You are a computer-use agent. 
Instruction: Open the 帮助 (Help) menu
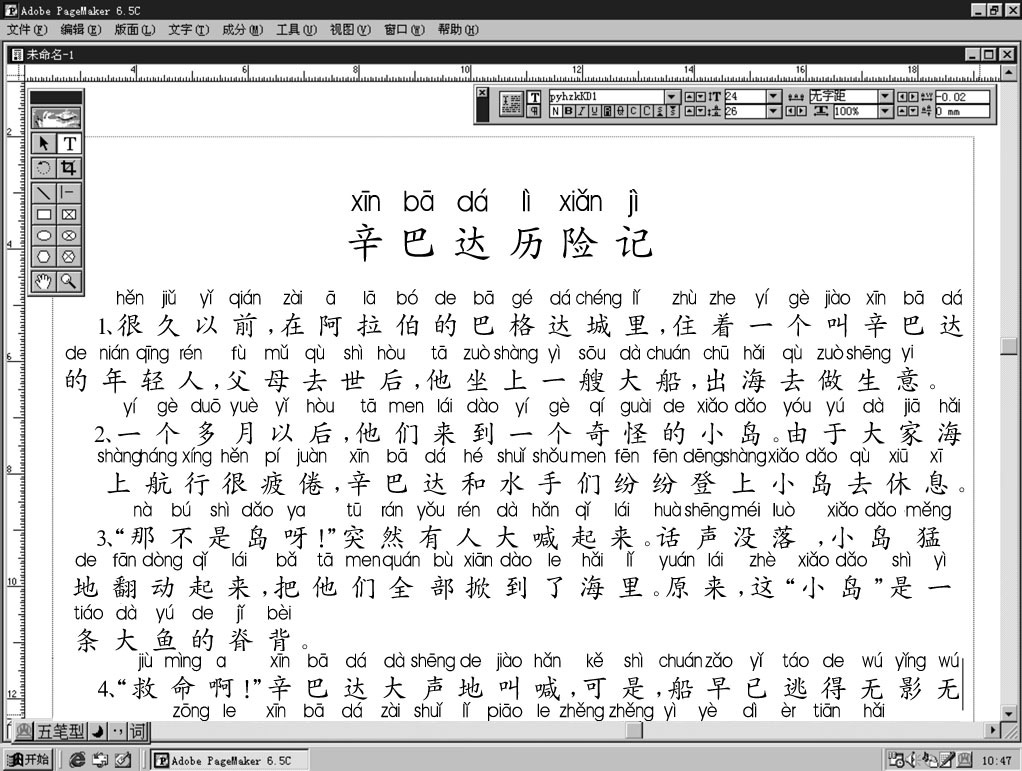(x=458, y=29)
